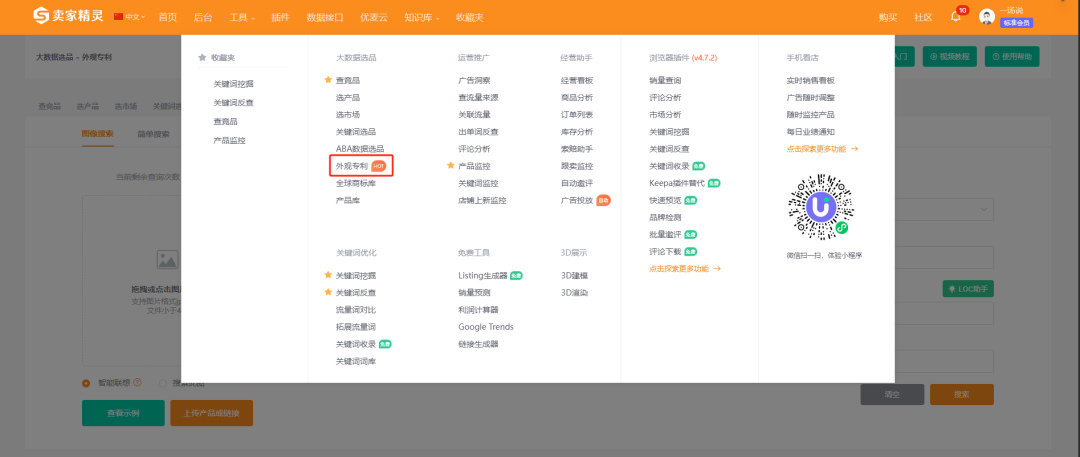The image size is (1080, 457).
Task: Open 品牌检测 under 浏览器插件
Action: [x=665, y=217]
